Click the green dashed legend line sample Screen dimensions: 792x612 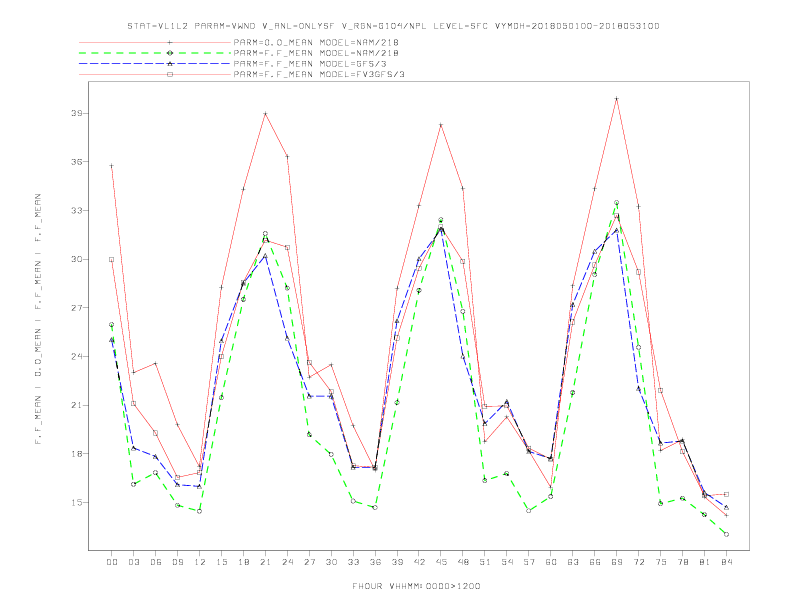tap(155, 53)
